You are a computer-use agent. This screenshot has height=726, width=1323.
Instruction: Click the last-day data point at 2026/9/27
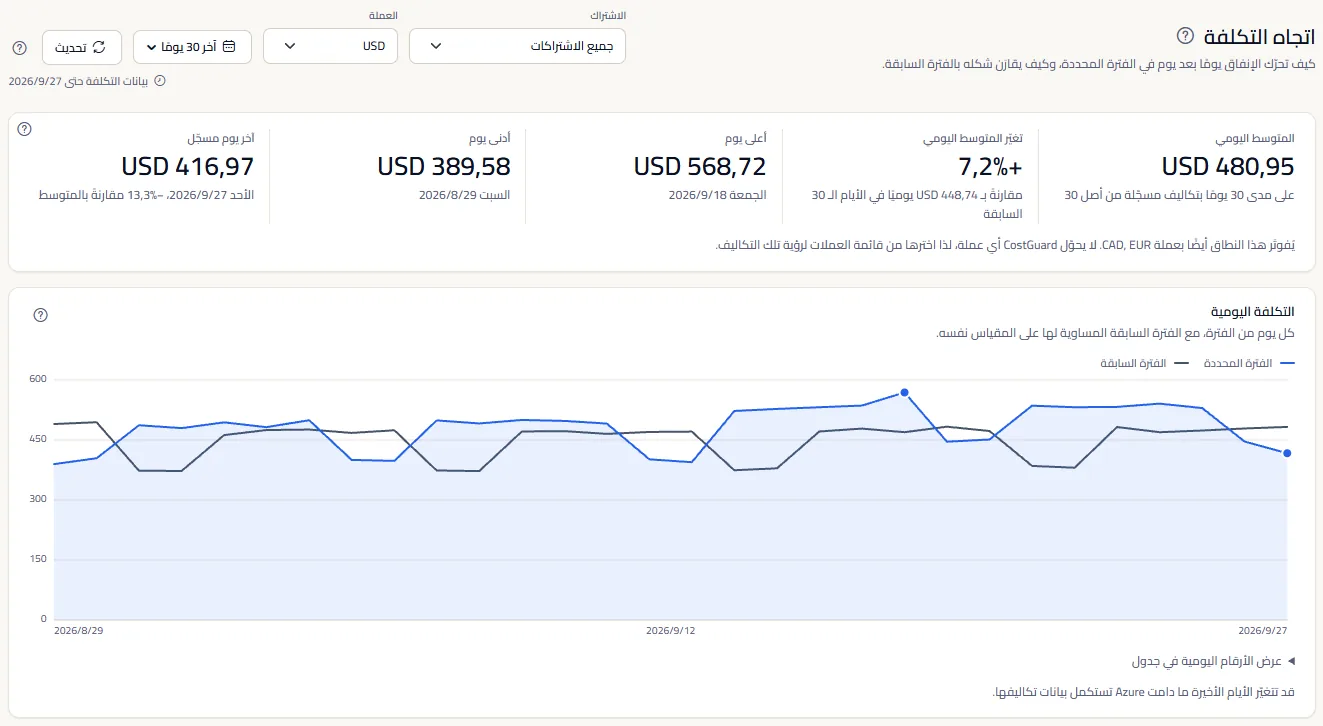pyautogui.click(x=1287, y=453)
